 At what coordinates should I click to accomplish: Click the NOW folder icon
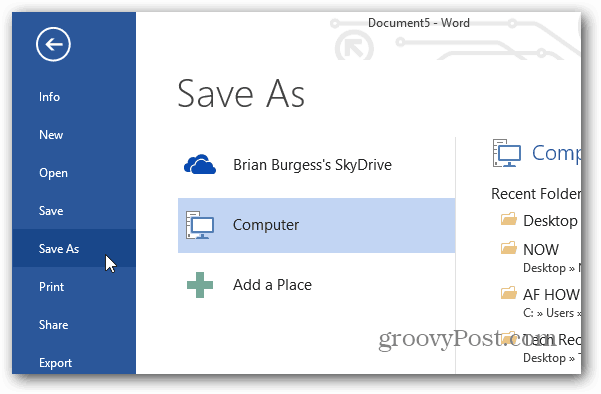point(509,248)
